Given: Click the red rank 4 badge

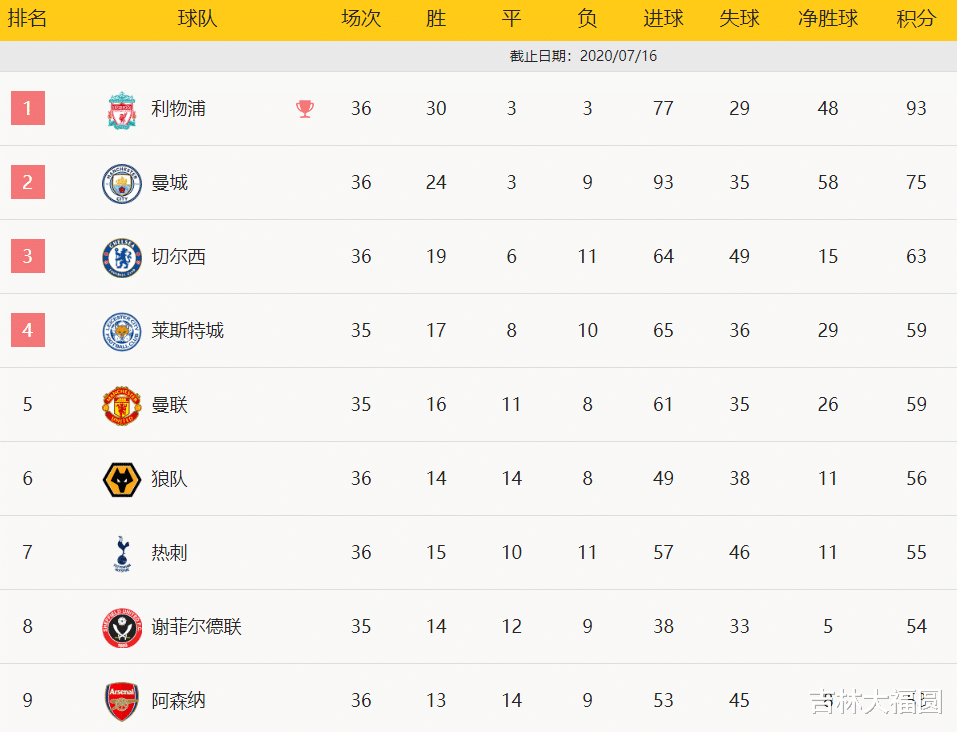Looking at the screenshot, I should pos(28,330).
